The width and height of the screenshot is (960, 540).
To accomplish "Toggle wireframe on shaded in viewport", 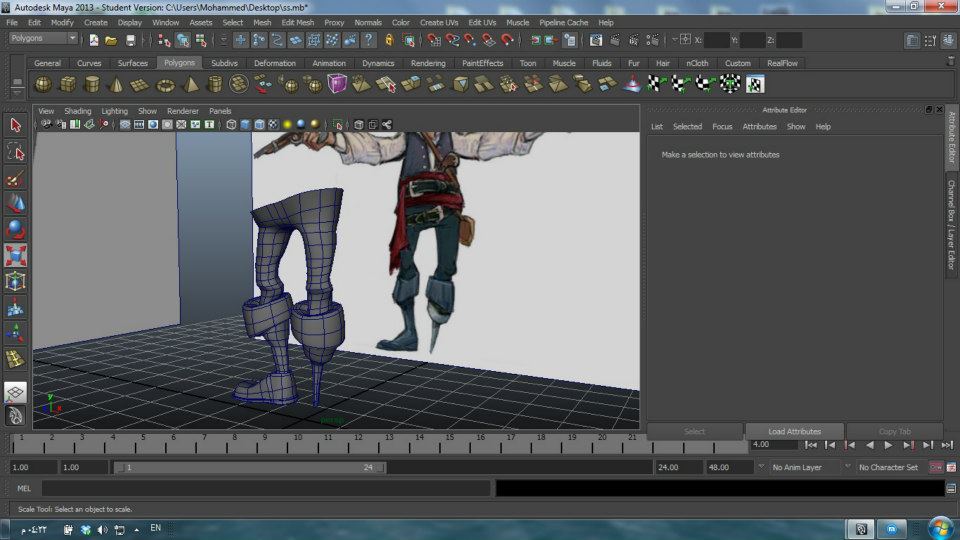I will pyautogui.click(x=260, y=124).
